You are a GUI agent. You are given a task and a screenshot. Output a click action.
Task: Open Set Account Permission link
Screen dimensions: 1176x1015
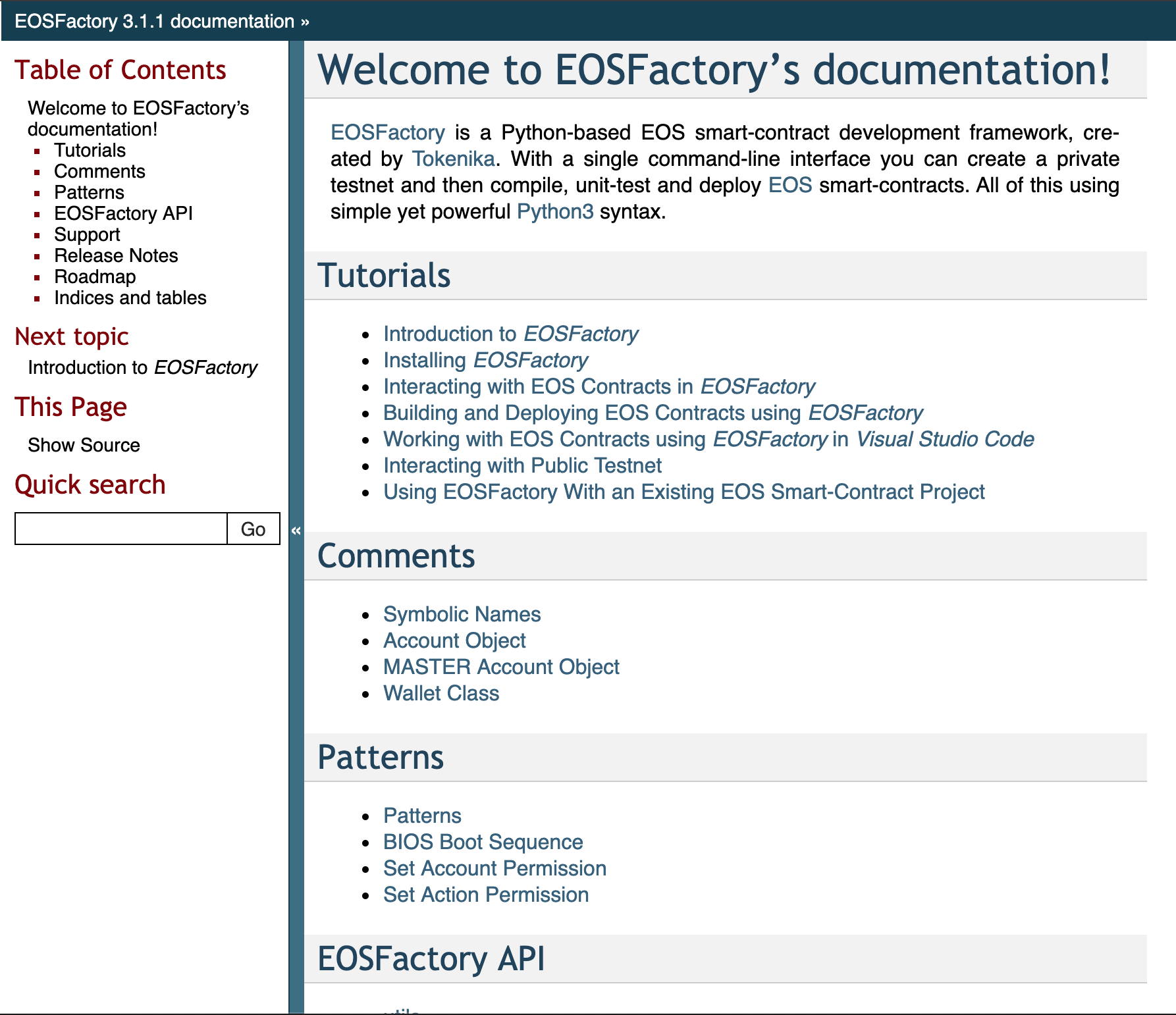[x=494, y=868]
